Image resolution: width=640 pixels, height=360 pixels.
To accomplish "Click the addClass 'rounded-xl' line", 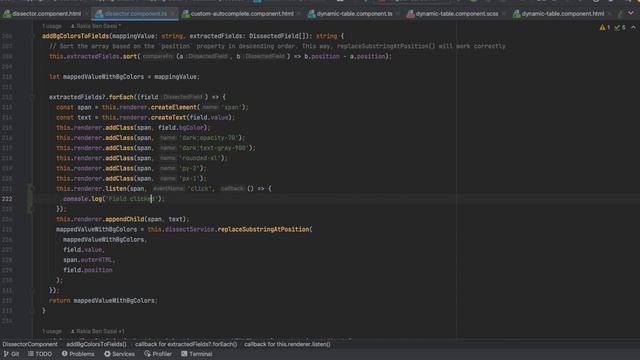I will pos(142,158).
